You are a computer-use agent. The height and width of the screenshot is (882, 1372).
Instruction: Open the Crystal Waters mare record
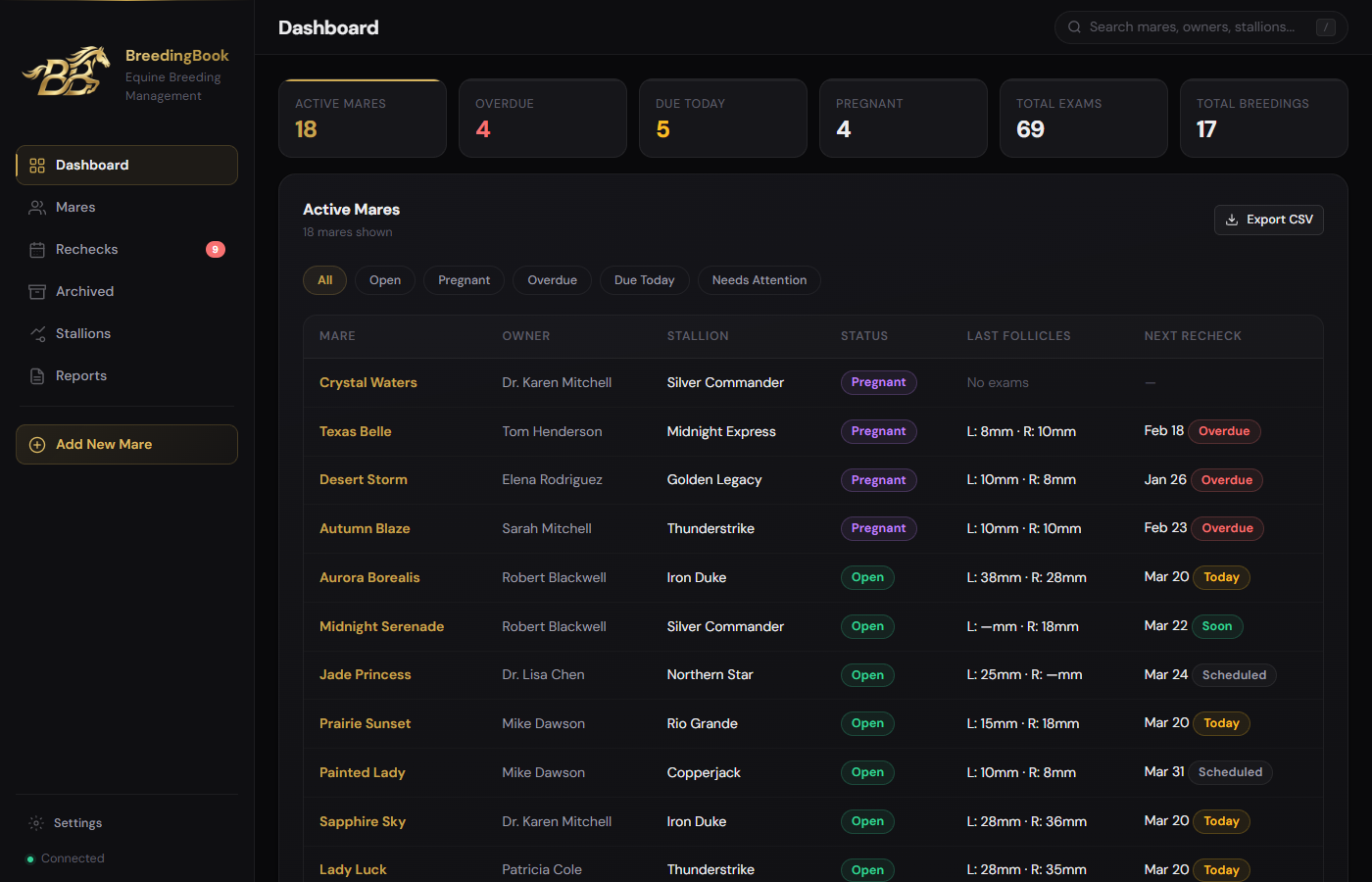click(368, 383)
